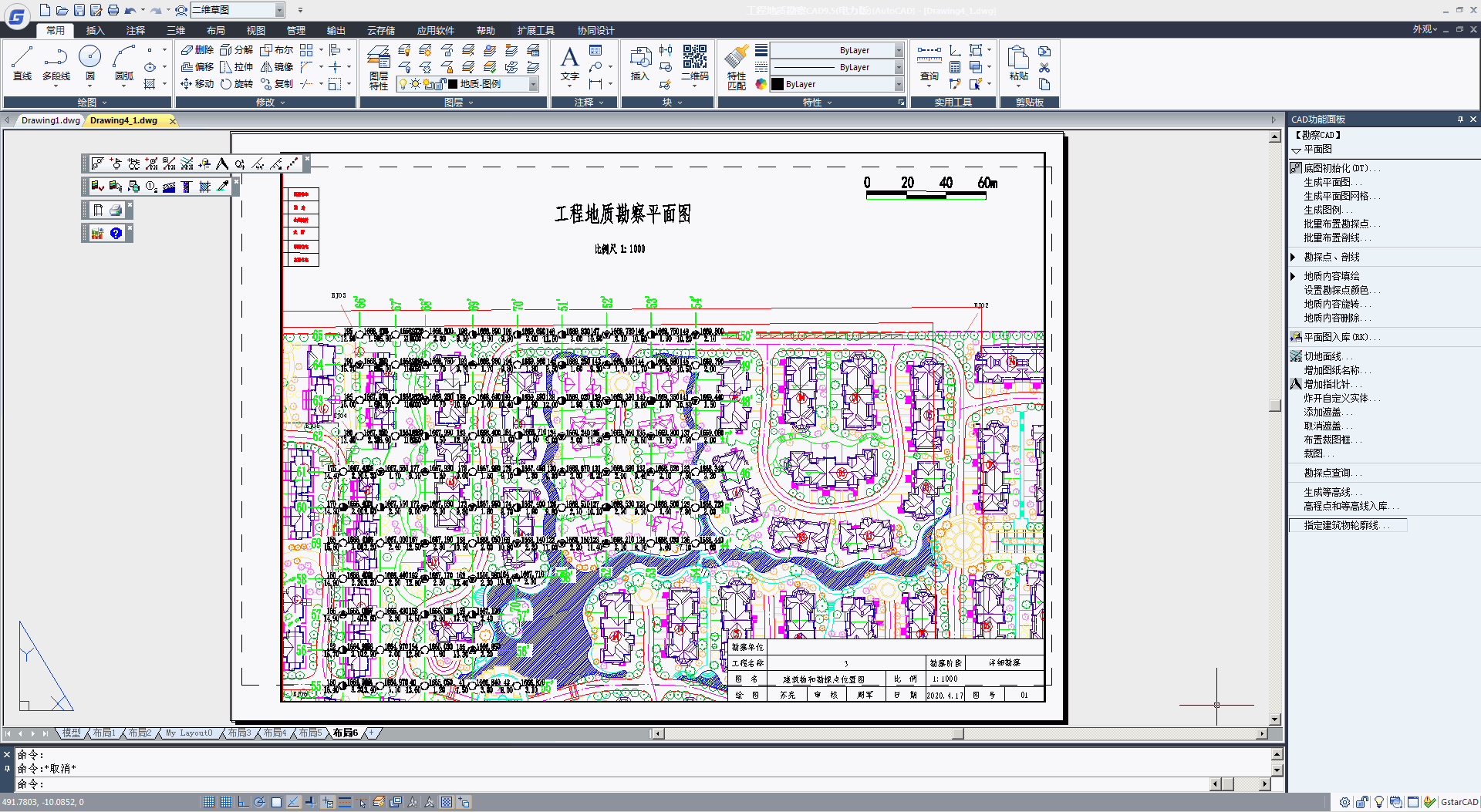Open the 二维草图 workspace dropdown

(279, 10)
